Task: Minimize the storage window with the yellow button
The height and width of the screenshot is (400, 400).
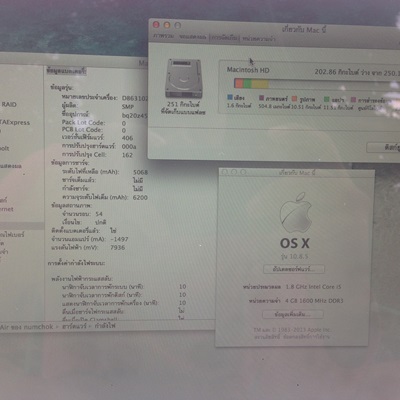Action: (x=167, y=25)
